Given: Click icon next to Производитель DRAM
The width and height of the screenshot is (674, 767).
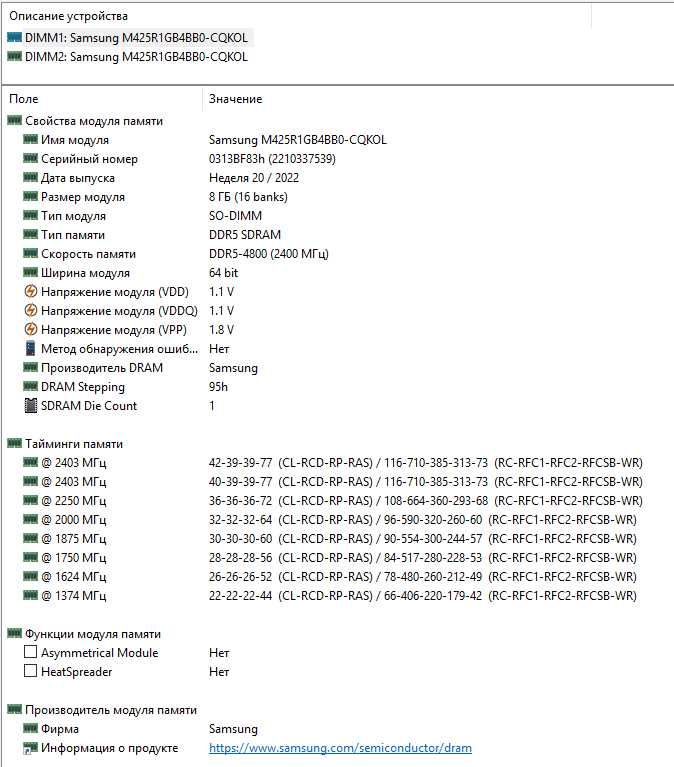Looking at the screenshot, I should click(x=30, y=367).
